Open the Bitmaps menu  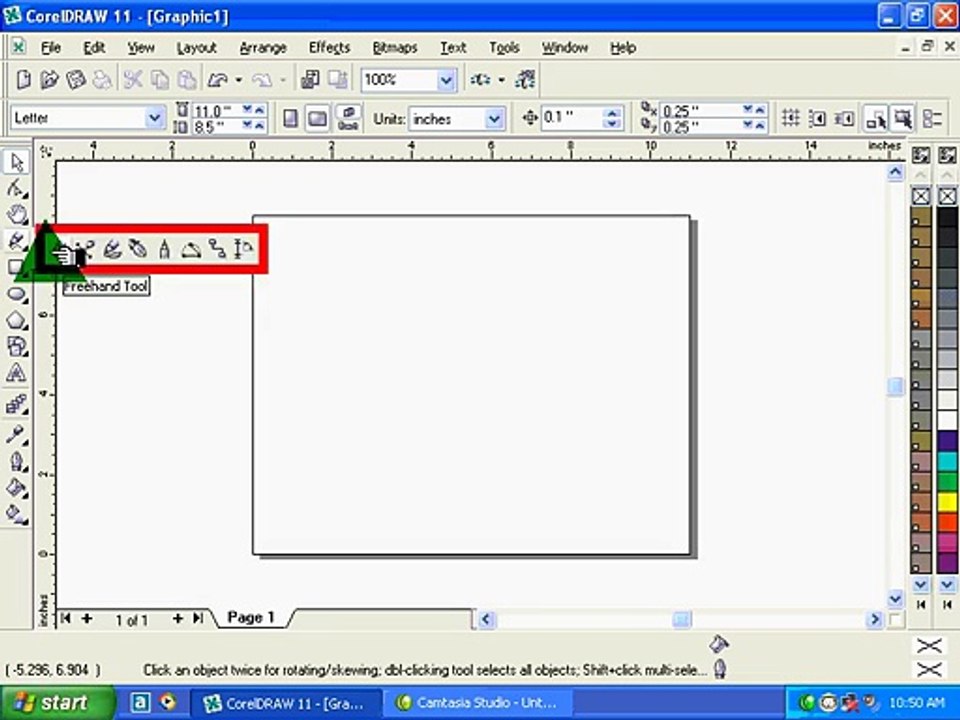(395, 47)
